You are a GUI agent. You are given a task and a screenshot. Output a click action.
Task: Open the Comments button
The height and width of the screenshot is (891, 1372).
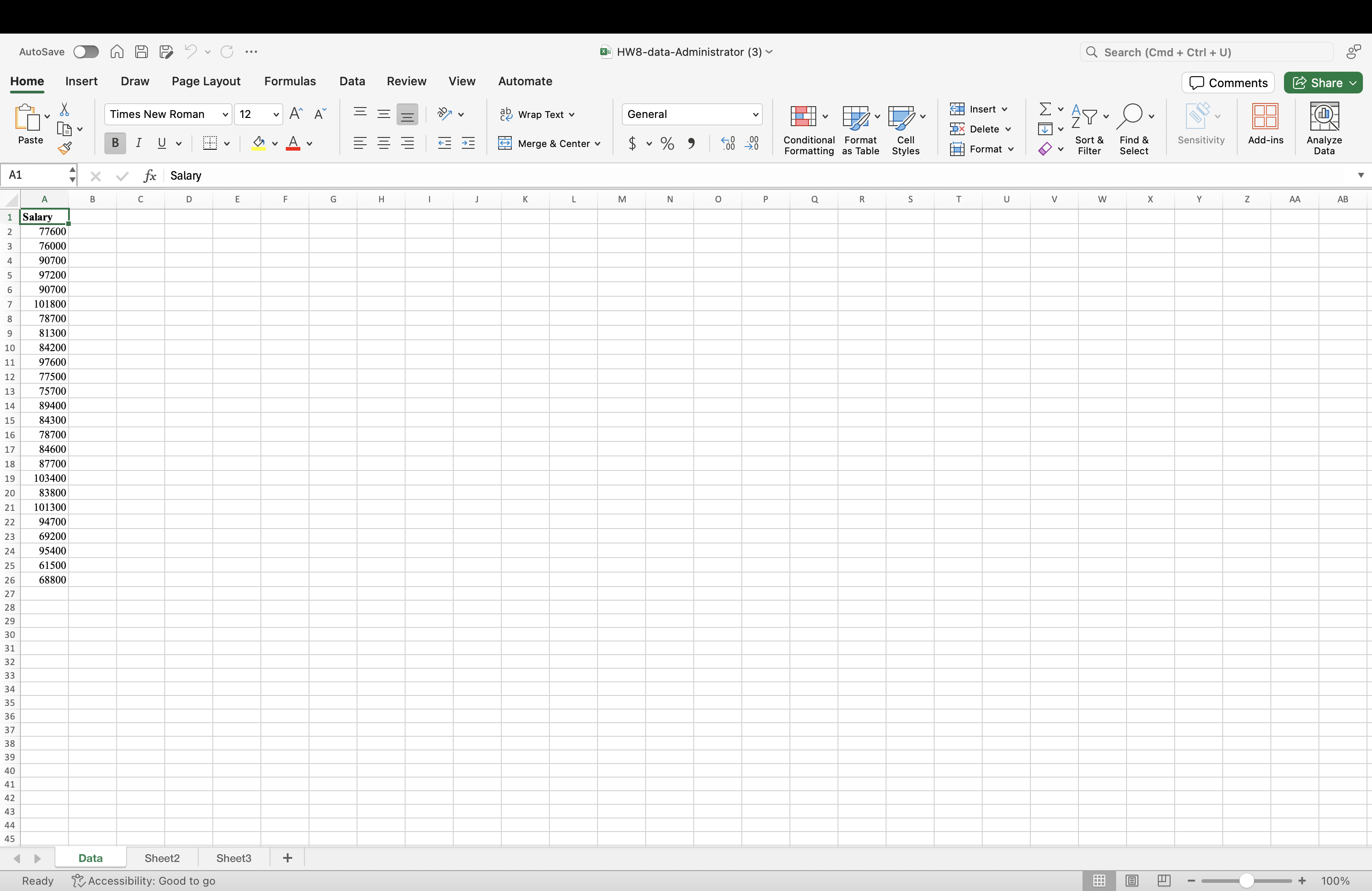(x=1228, y=83)
